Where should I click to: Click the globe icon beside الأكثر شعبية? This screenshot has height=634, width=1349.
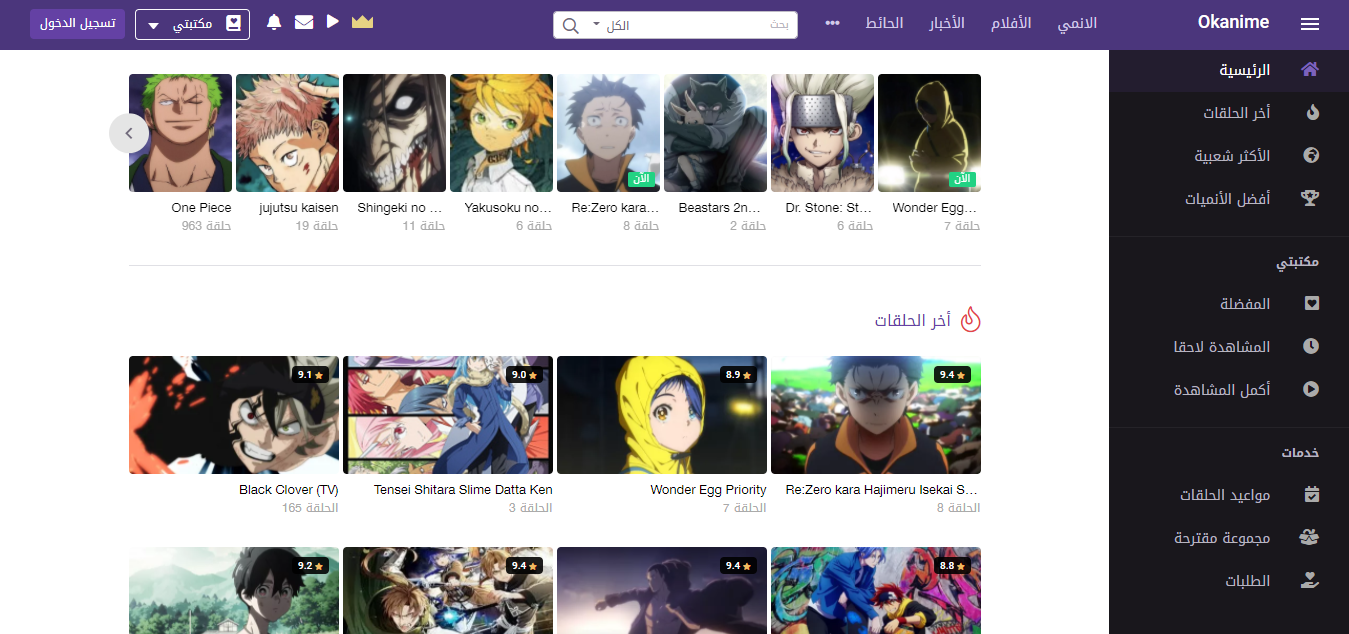click(x=1312, y=156)
